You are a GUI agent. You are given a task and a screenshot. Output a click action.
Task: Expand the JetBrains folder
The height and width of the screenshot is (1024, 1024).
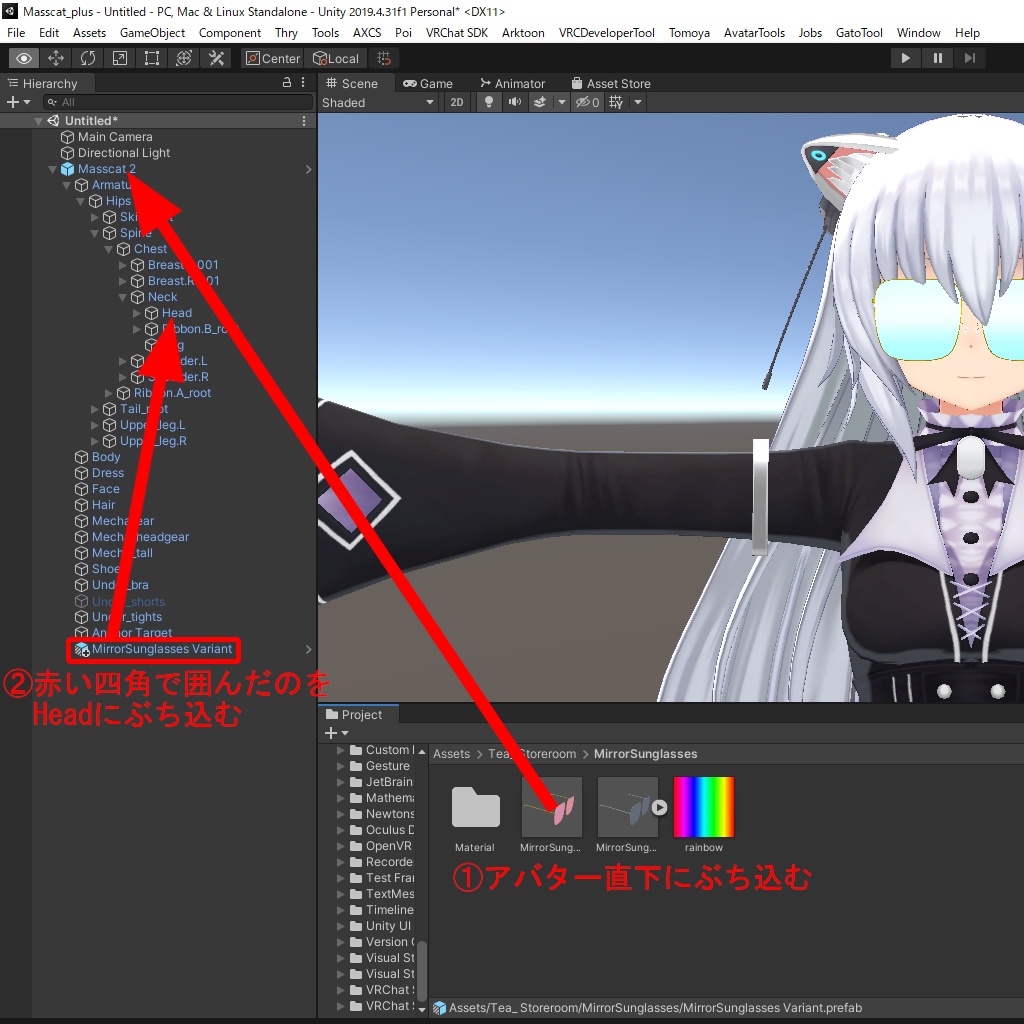(x=340, y=782)
